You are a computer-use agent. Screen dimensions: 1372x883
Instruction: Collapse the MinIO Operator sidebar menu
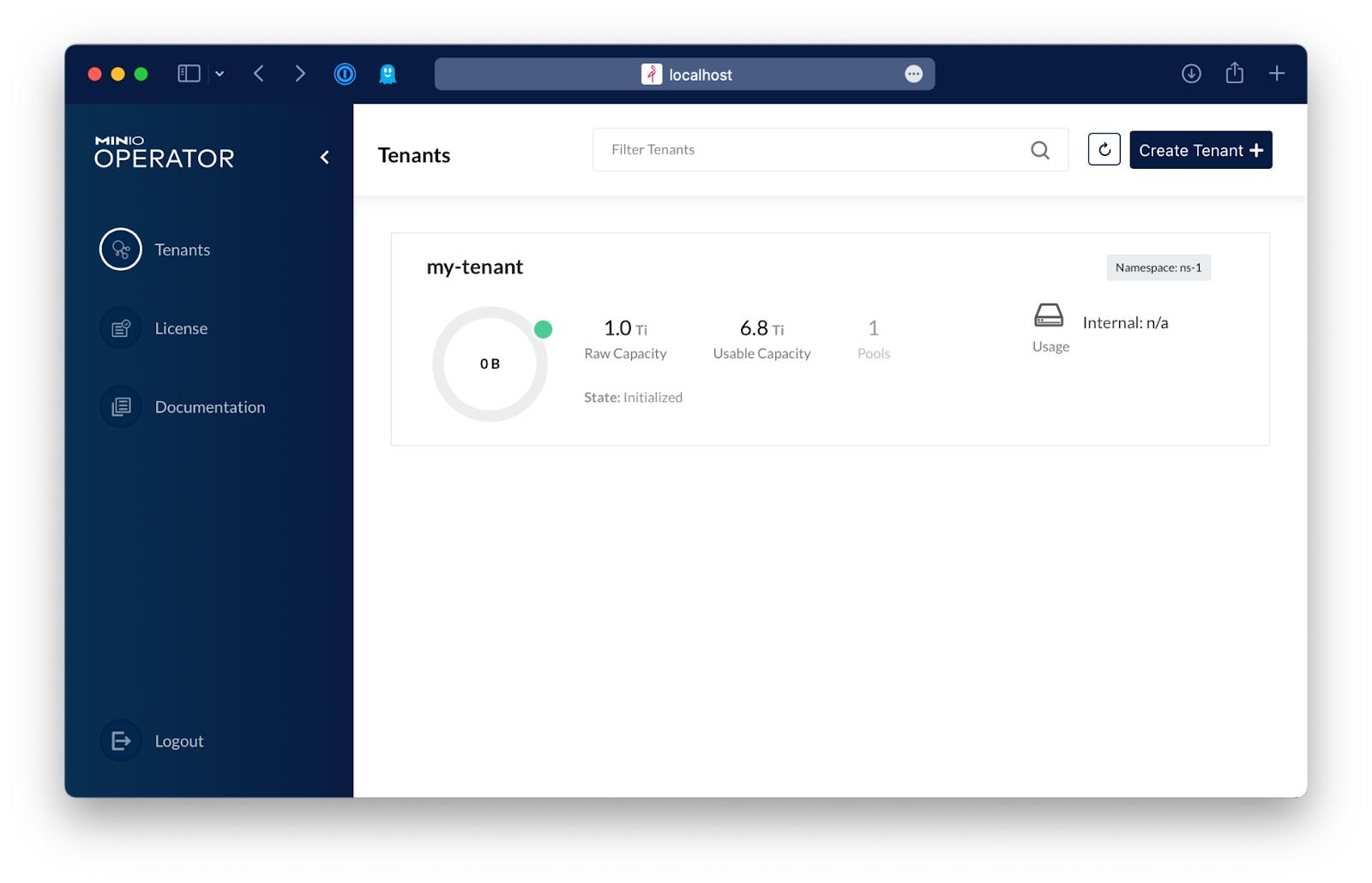coord(325,157)
